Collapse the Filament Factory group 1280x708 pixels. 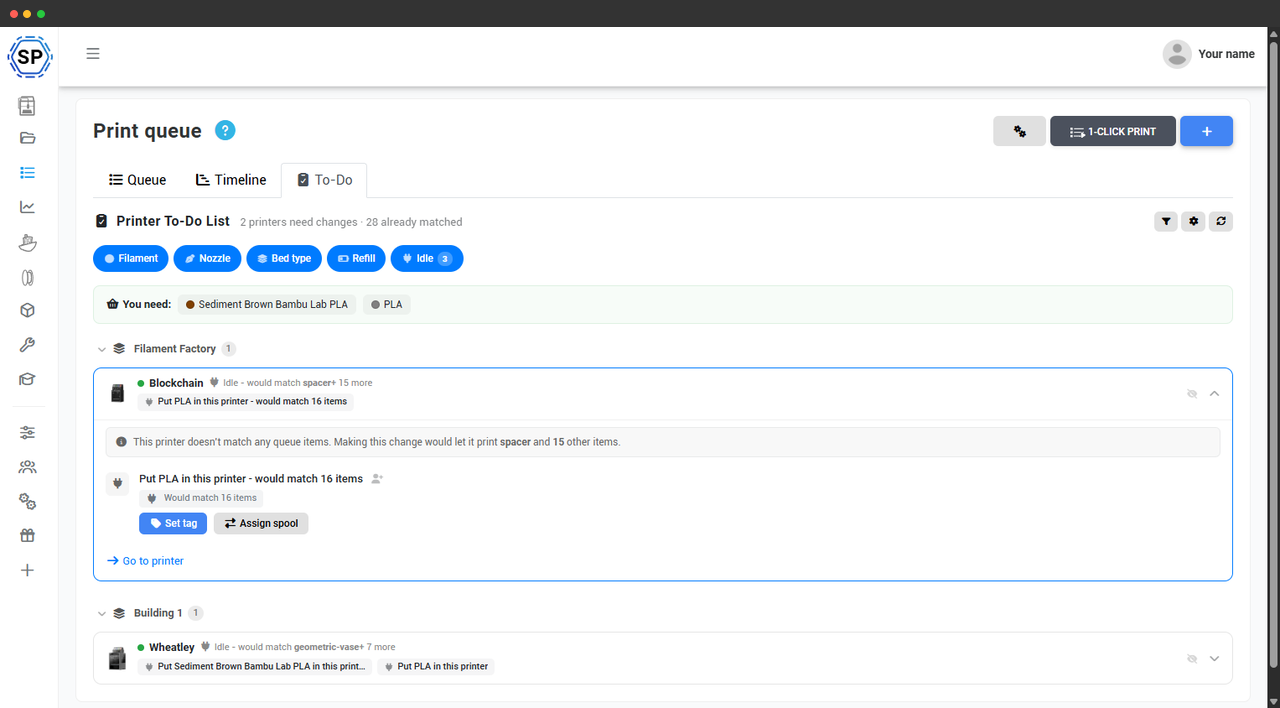pos(101,349)
